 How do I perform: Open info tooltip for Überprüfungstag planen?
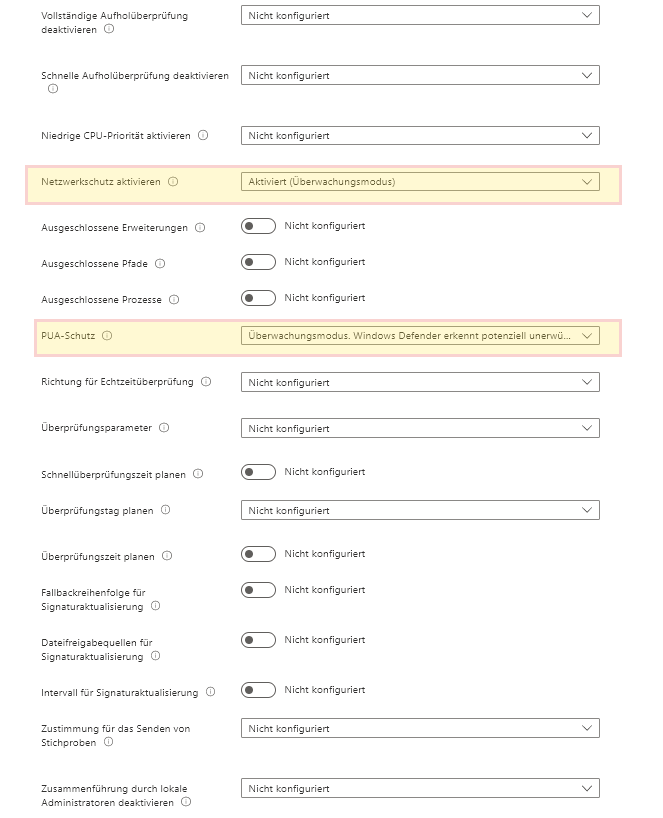pyautogui.click(x=165, y=510)
